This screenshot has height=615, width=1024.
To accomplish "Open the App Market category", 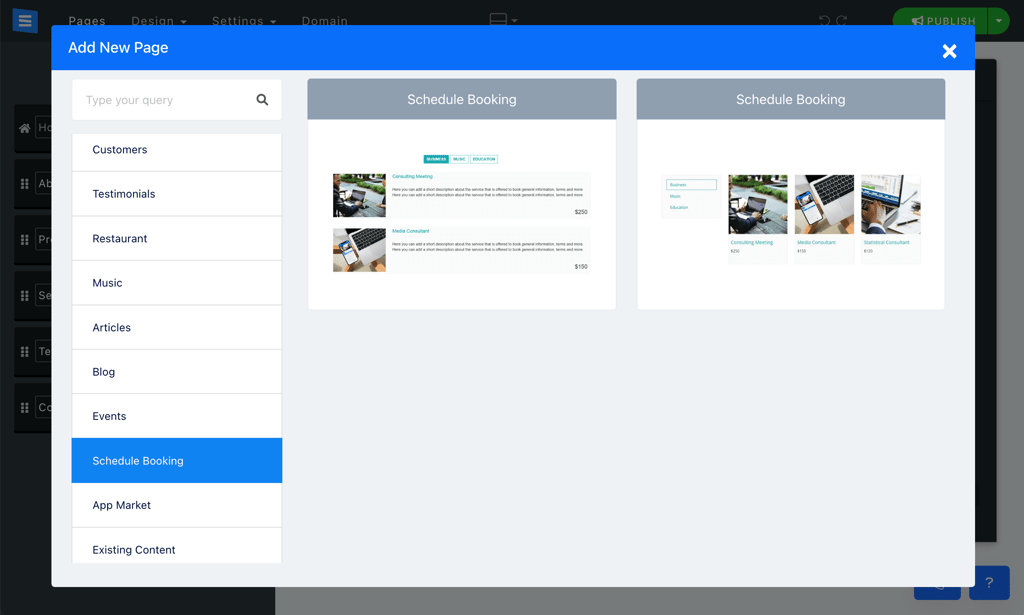I will (x=176, y=505).
